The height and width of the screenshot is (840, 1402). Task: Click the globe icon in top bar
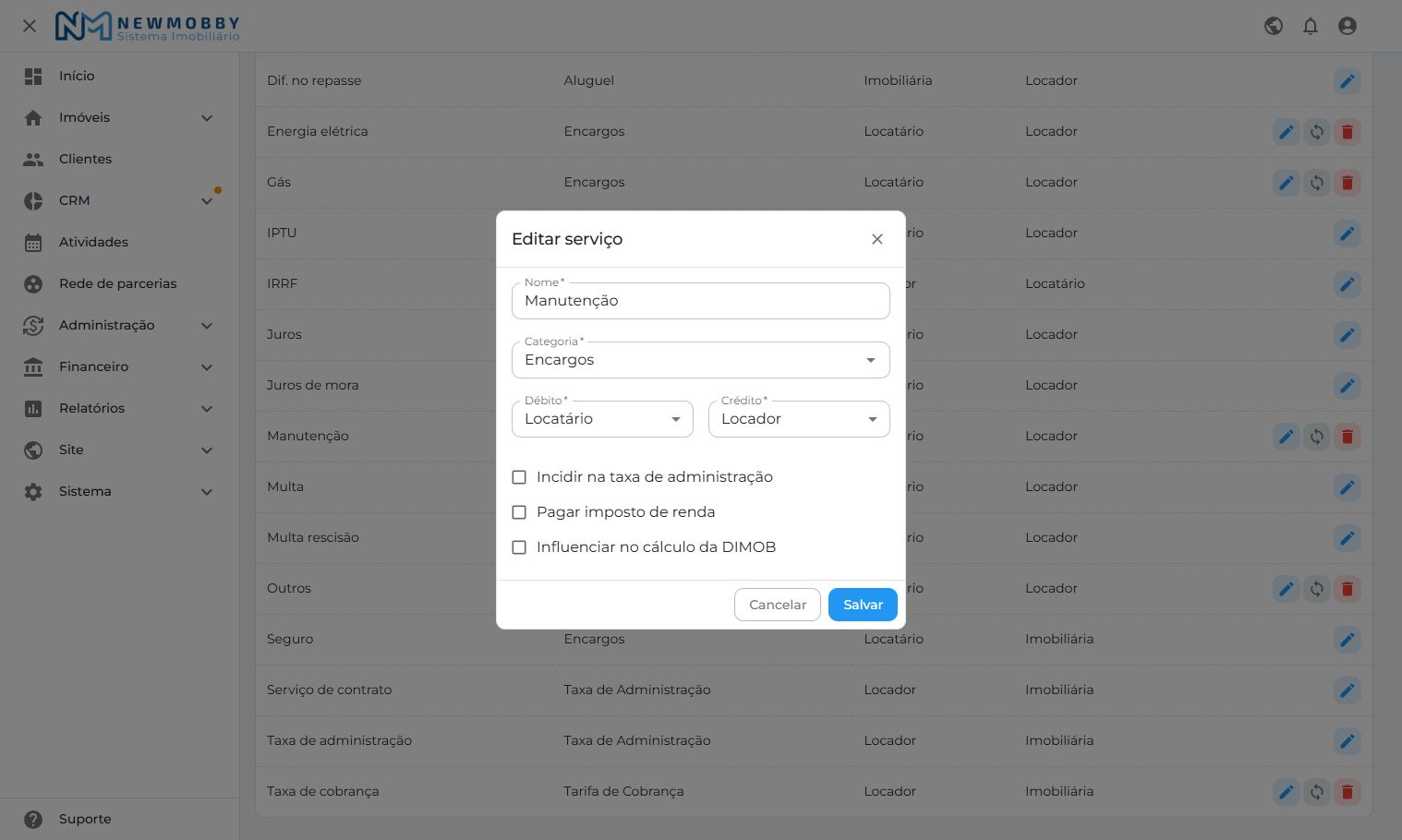(x=1274, y=26)
